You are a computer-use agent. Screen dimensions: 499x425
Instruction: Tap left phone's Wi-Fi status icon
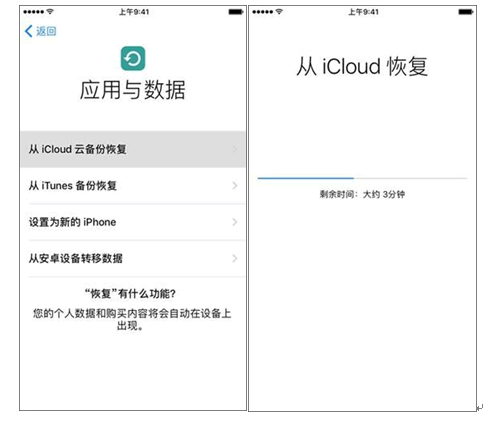[x=50, y=12]
